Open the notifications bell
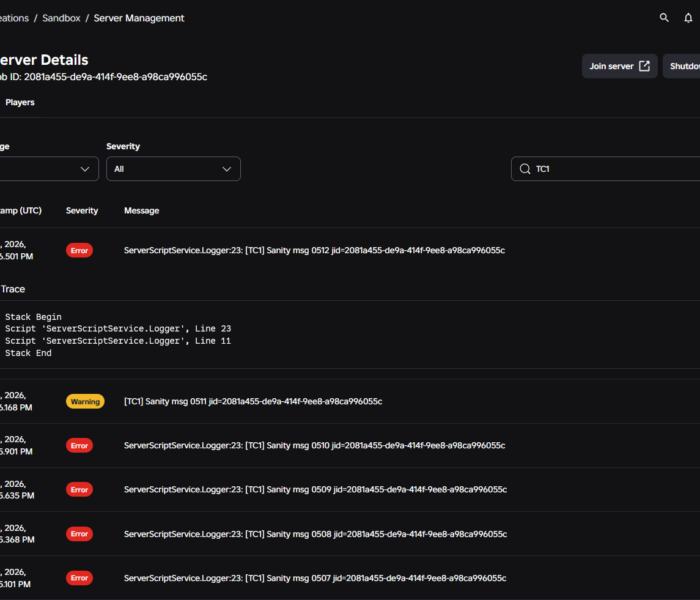Image resolution: width=700 pixels, height=600 pixels. click(688, 18)
